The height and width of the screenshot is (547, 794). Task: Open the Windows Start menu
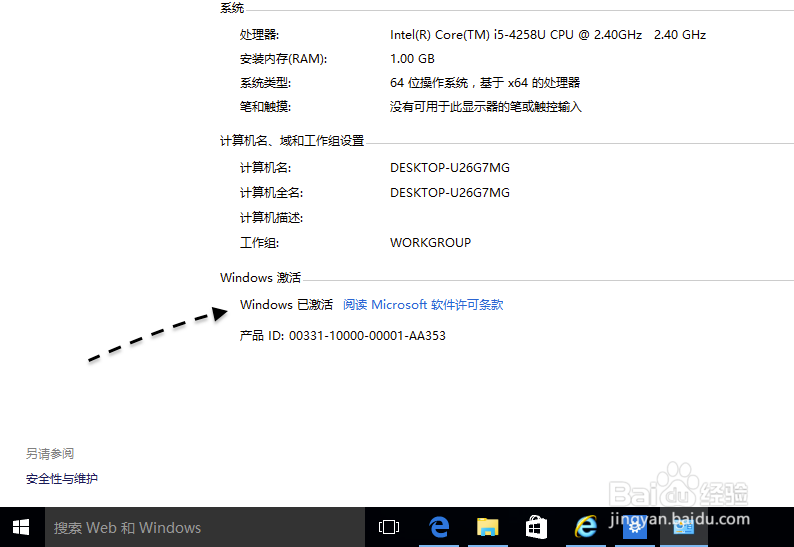point(21,527)
